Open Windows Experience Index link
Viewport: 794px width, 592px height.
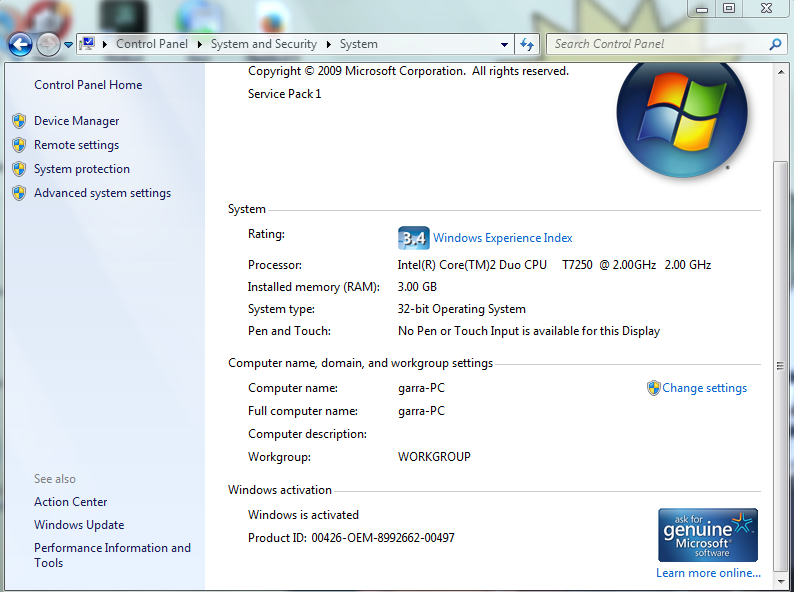point(503,238)
